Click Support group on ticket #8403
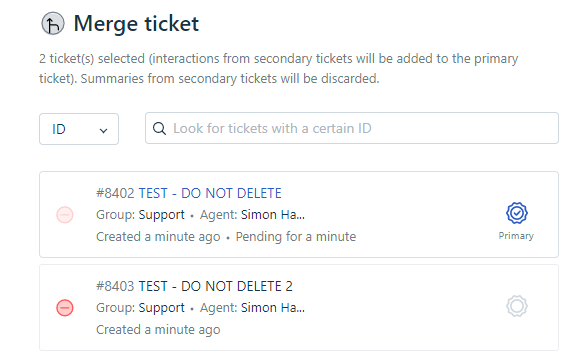The width and height of the screenshot is (567, 364). pyautogui.click(x=162, y=308)
